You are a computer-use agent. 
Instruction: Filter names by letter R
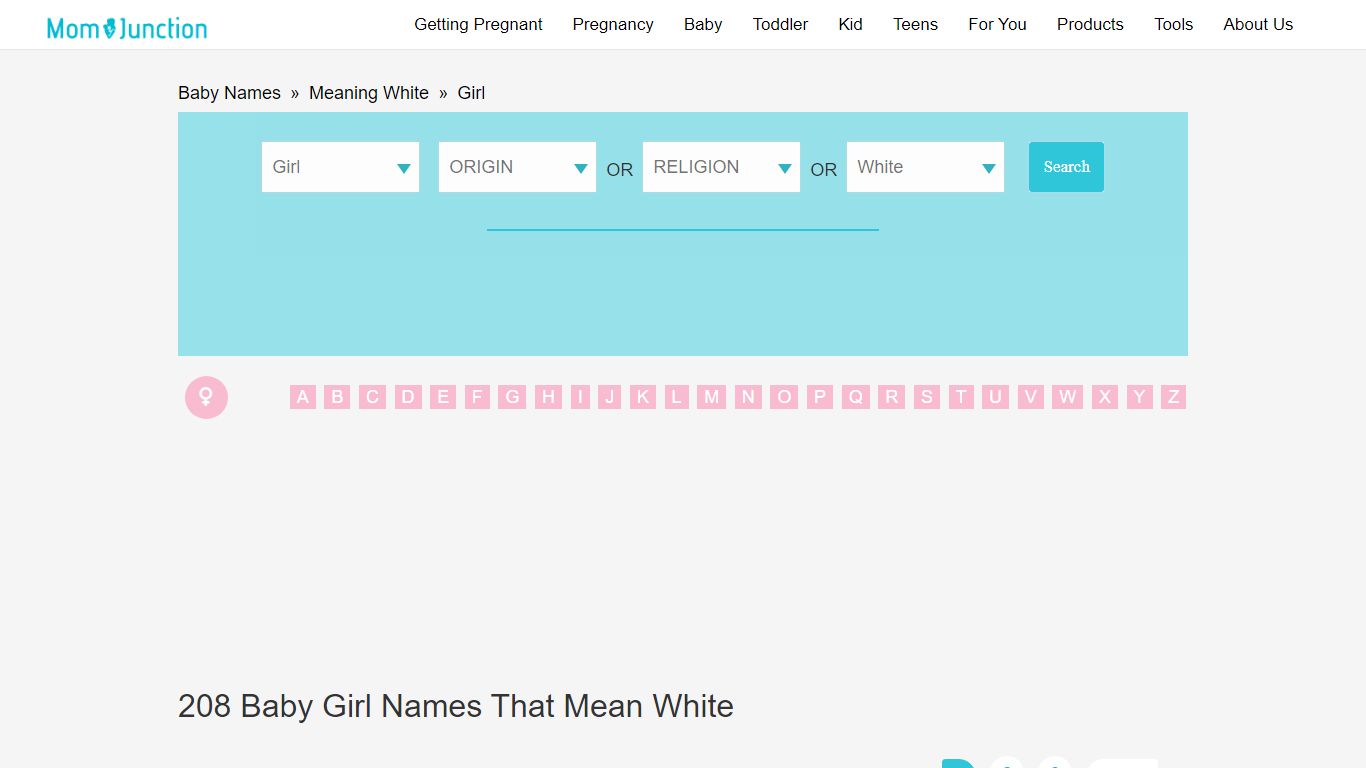click(x=892, y=397)
